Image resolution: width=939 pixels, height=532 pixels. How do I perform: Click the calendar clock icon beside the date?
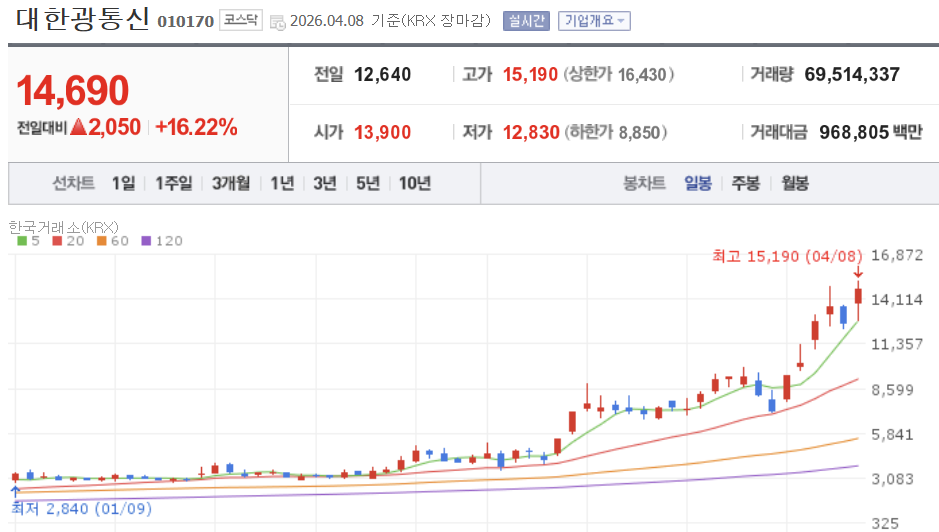click(x=277, y=23)
